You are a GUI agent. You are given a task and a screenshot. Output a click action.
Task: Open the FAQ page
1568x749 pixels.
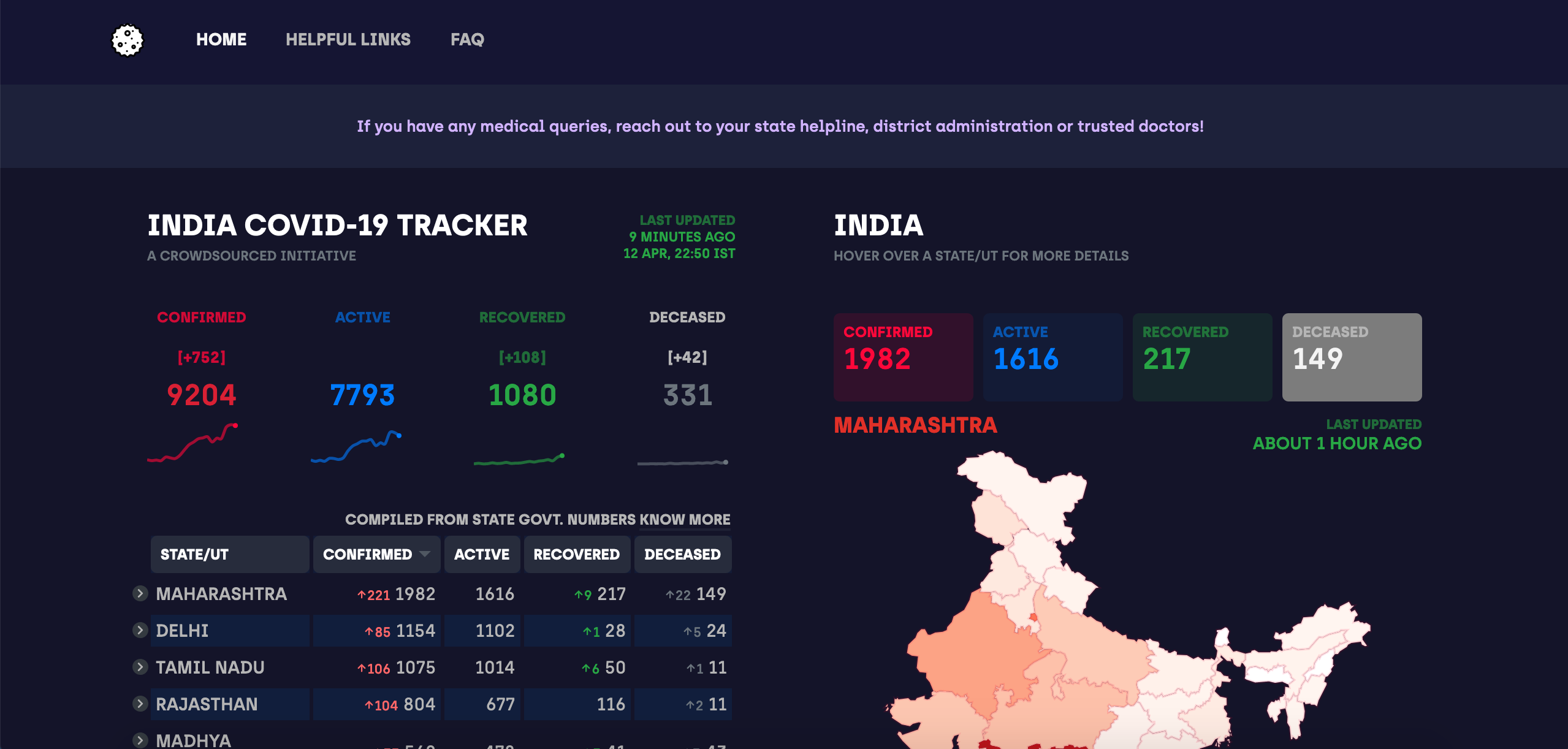coord(467,39)
